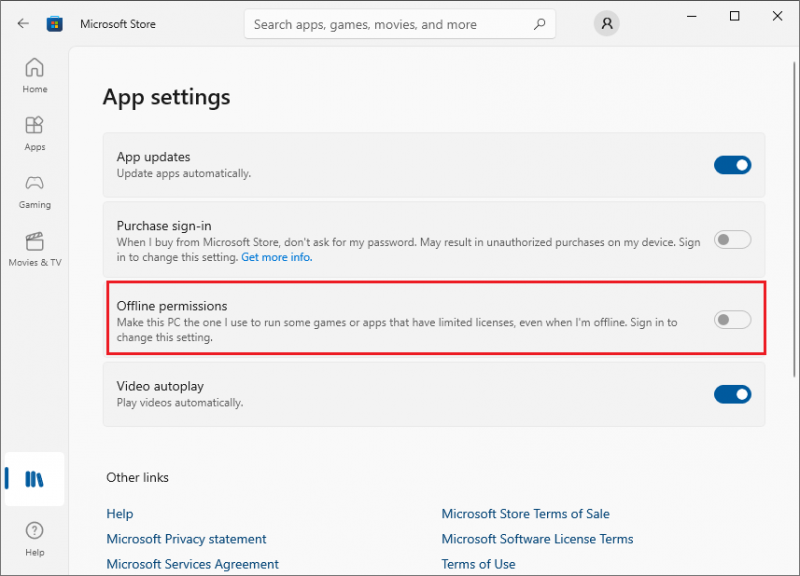Open the Get more info link
Image resolution: width=800 pixels, height=576 pixels.
click(x=277, y=257)
